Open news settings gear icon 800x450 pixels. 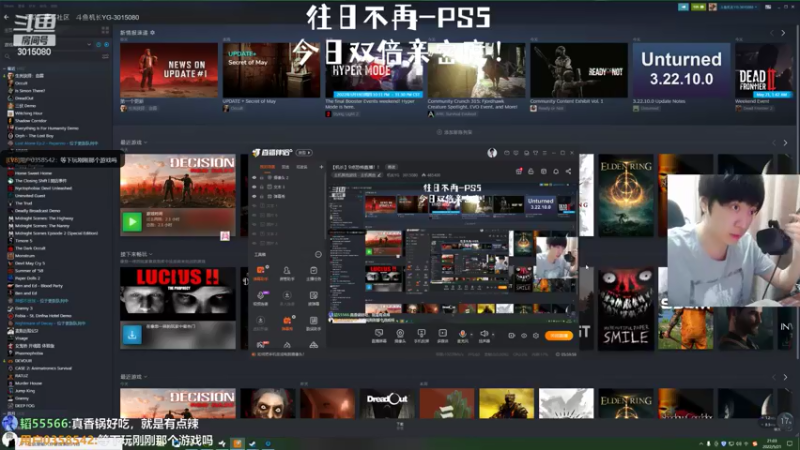[x=153, y=33]
